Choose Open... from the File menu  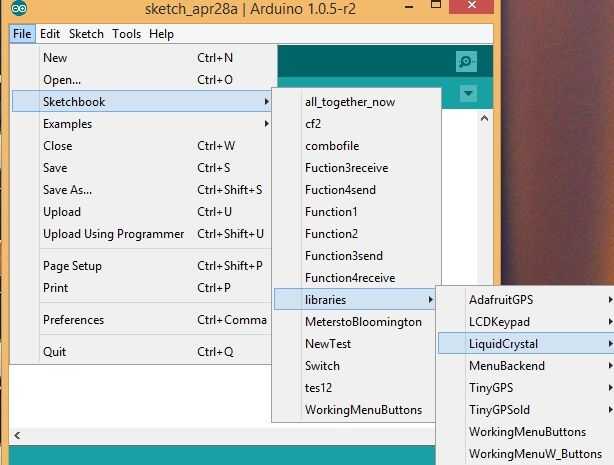142,80
